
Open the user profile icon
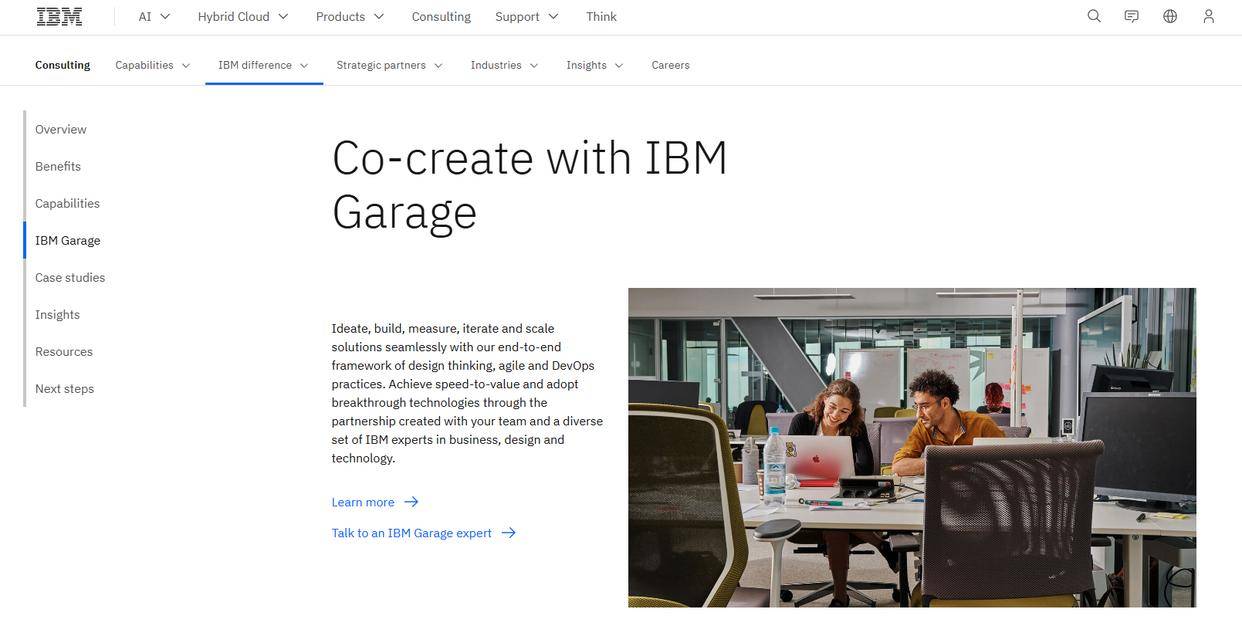(1209, 16)
